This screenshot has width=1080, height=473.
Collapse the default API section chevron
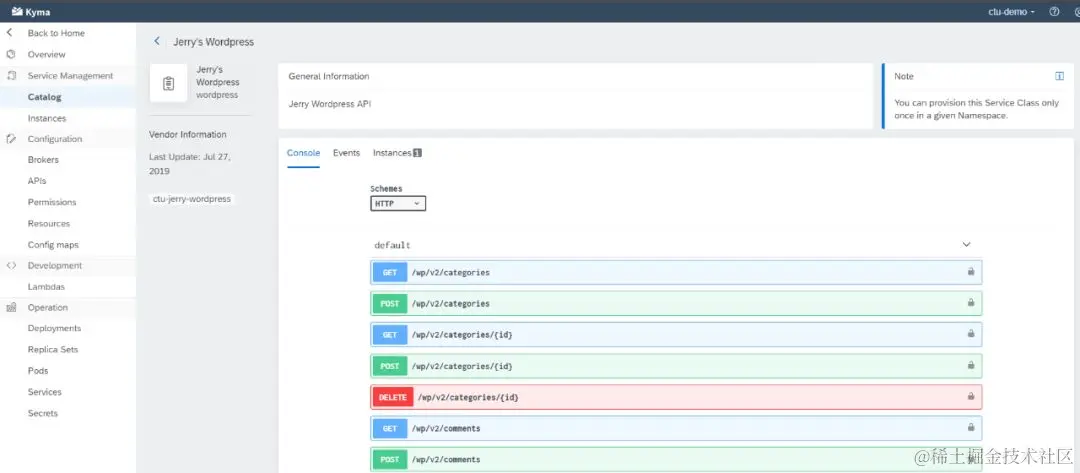click(x=966, y=244)
